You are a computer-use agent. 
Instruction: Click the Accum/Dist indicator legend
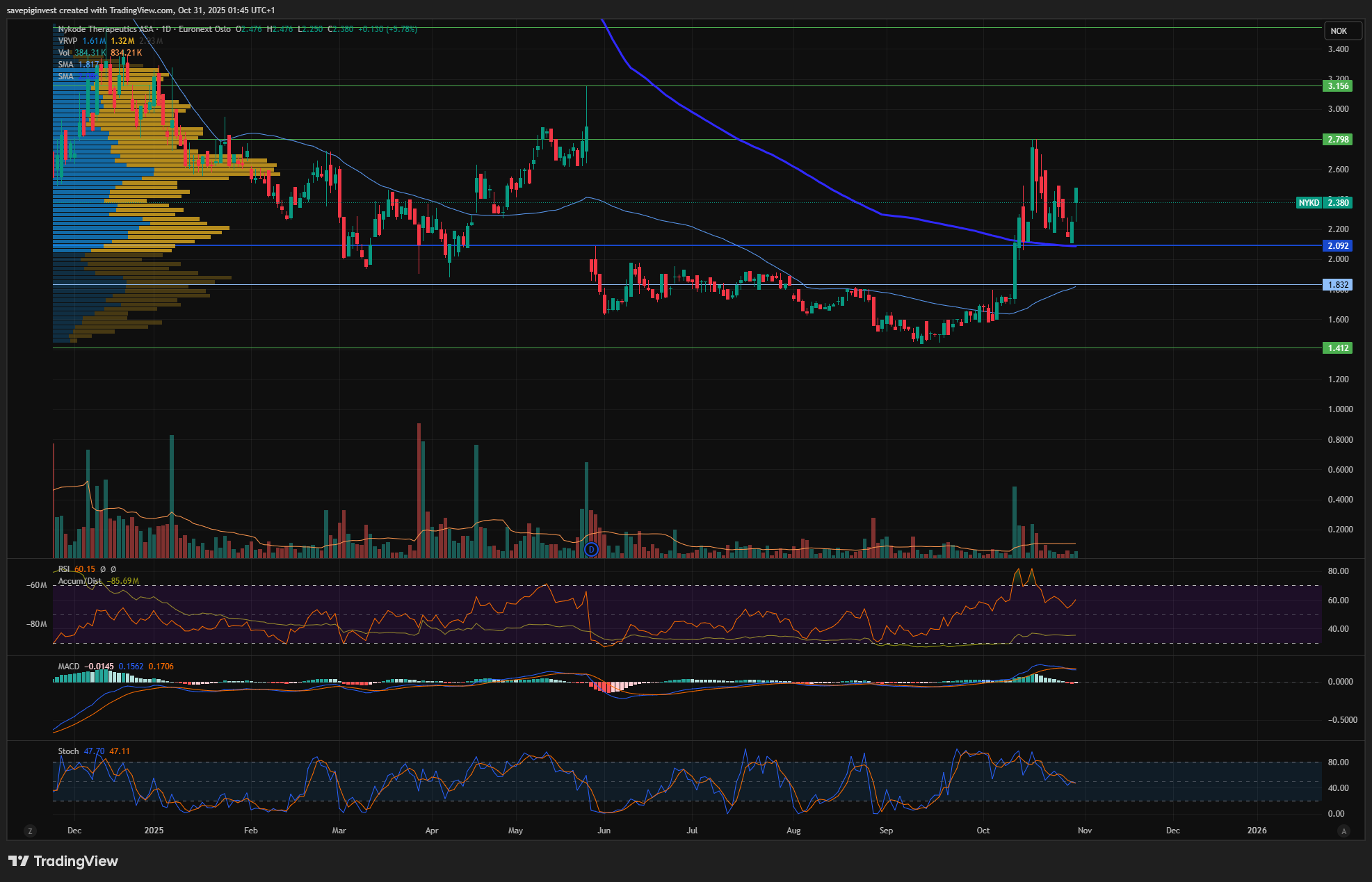tap(79, 581)
